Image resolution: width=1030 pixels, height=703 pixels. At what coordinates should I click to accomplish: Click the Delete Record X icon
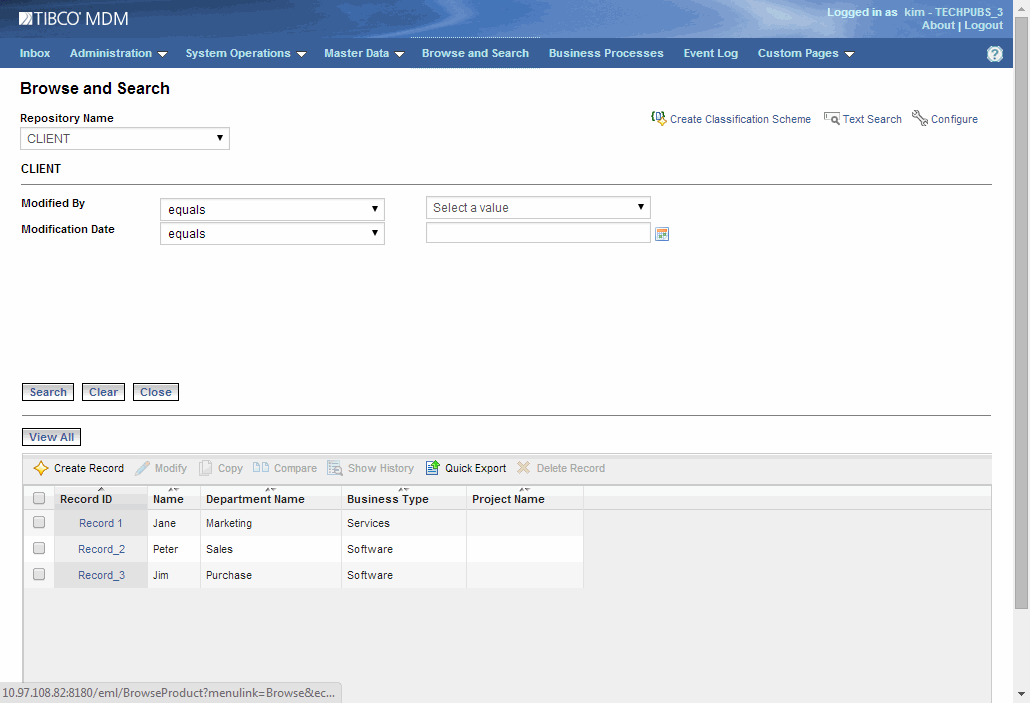pos(523,468)
